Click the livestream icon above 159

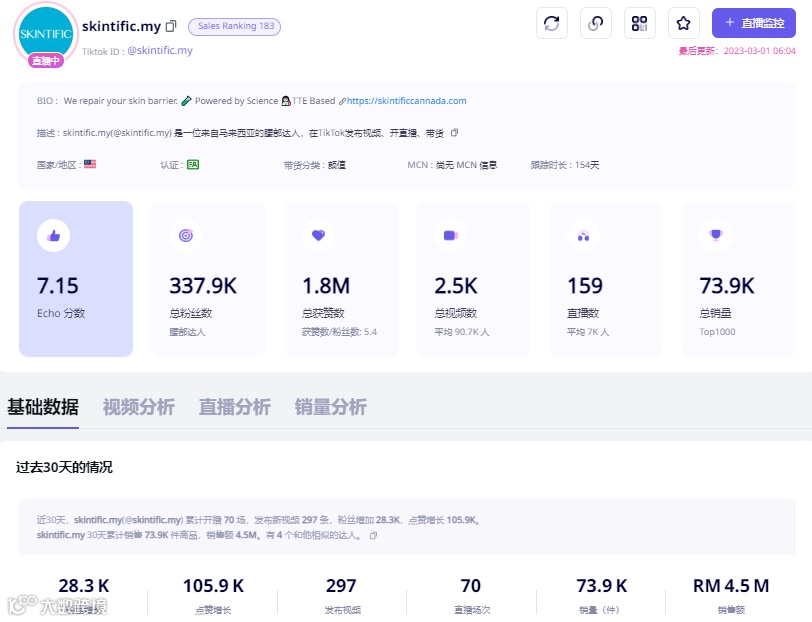tap(583, 236)
